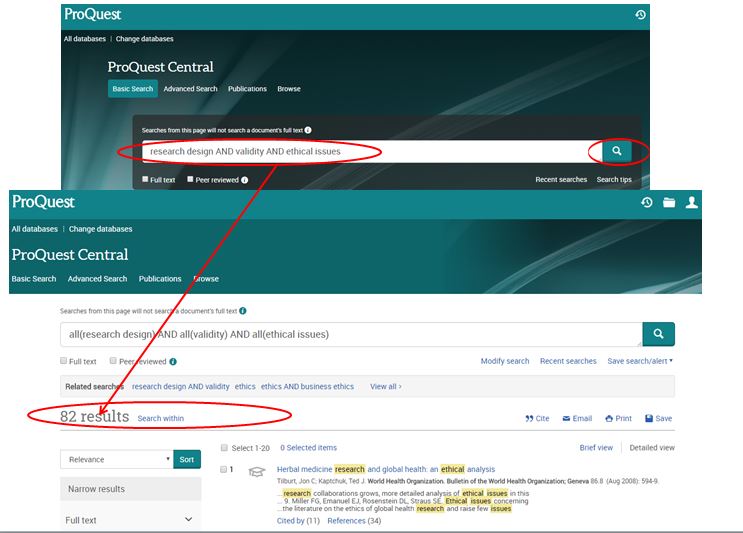Click the magnifier search button in upper window
Viewport: 743px width, 533px height.
[x=616, y=151]
